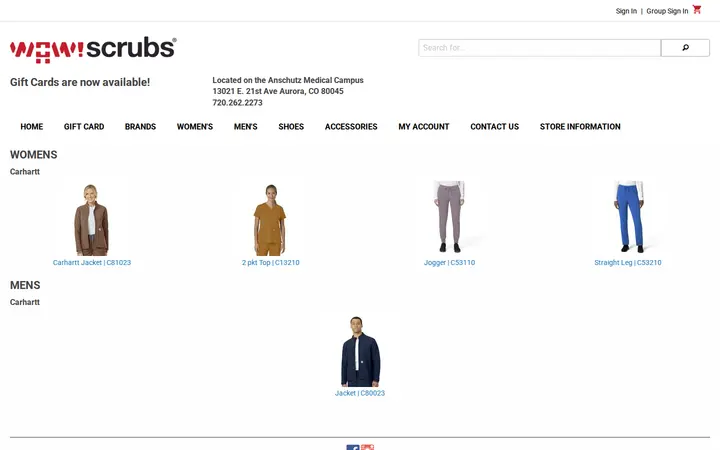Image resolution: width=720 pixels, height=450 pixels.
Task: Open the Facebook icon in footer
Action: 353,447
